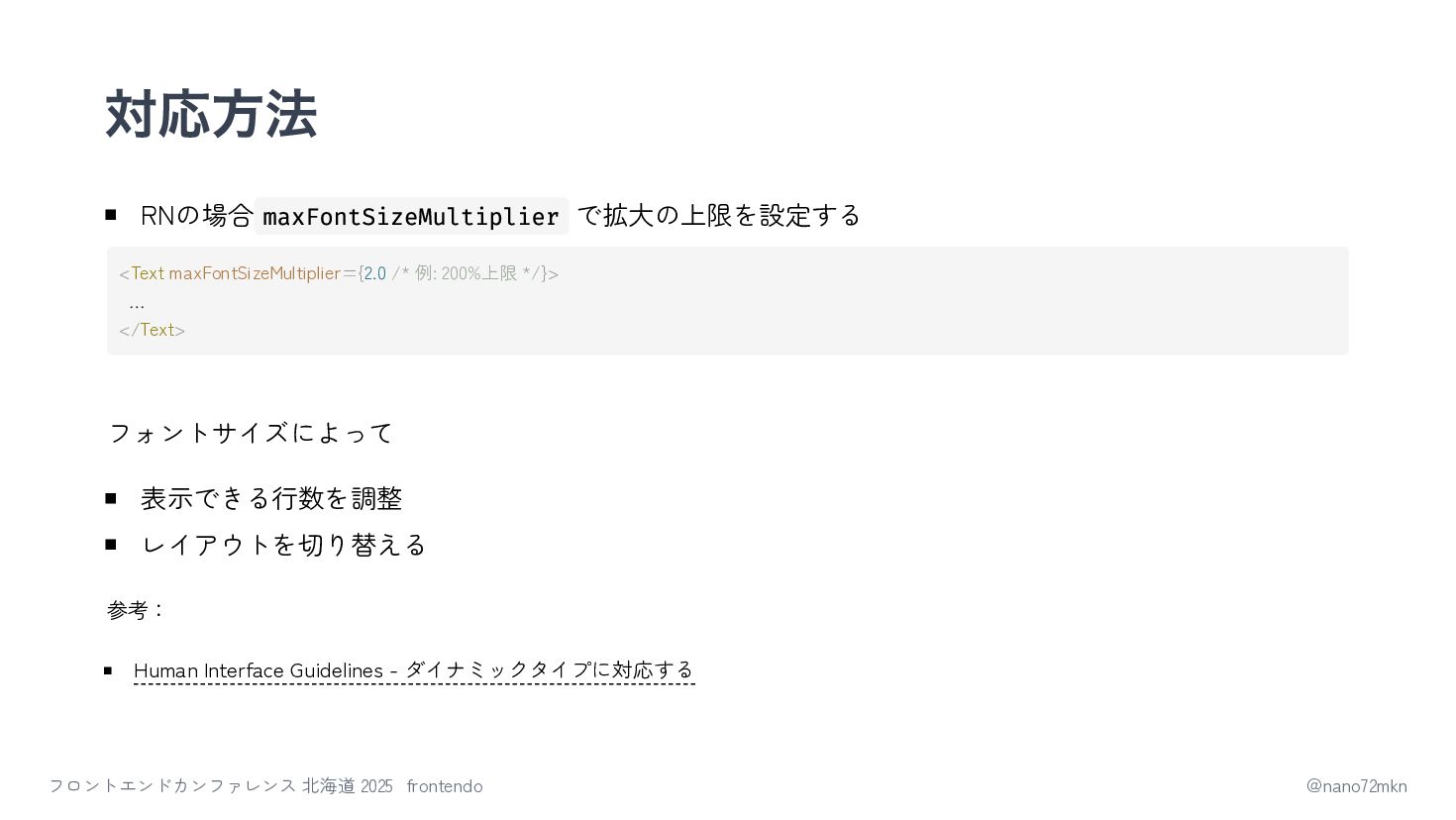Click the 表示できる行数を調整 bullet item
Viewport: 1456px width, 820px height.
point(271,498)
